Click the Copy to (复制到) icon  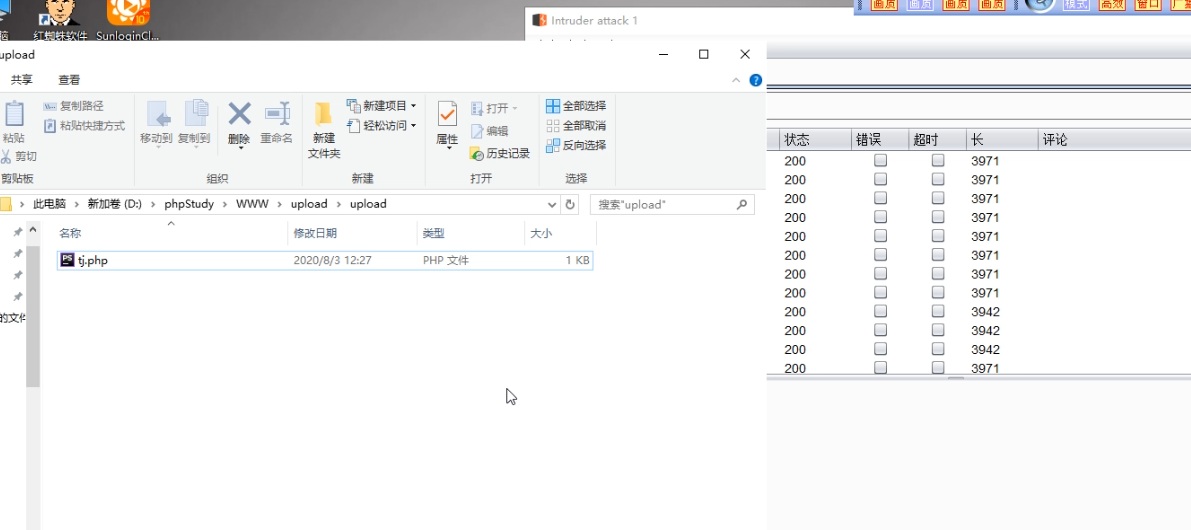click(194, 115)
